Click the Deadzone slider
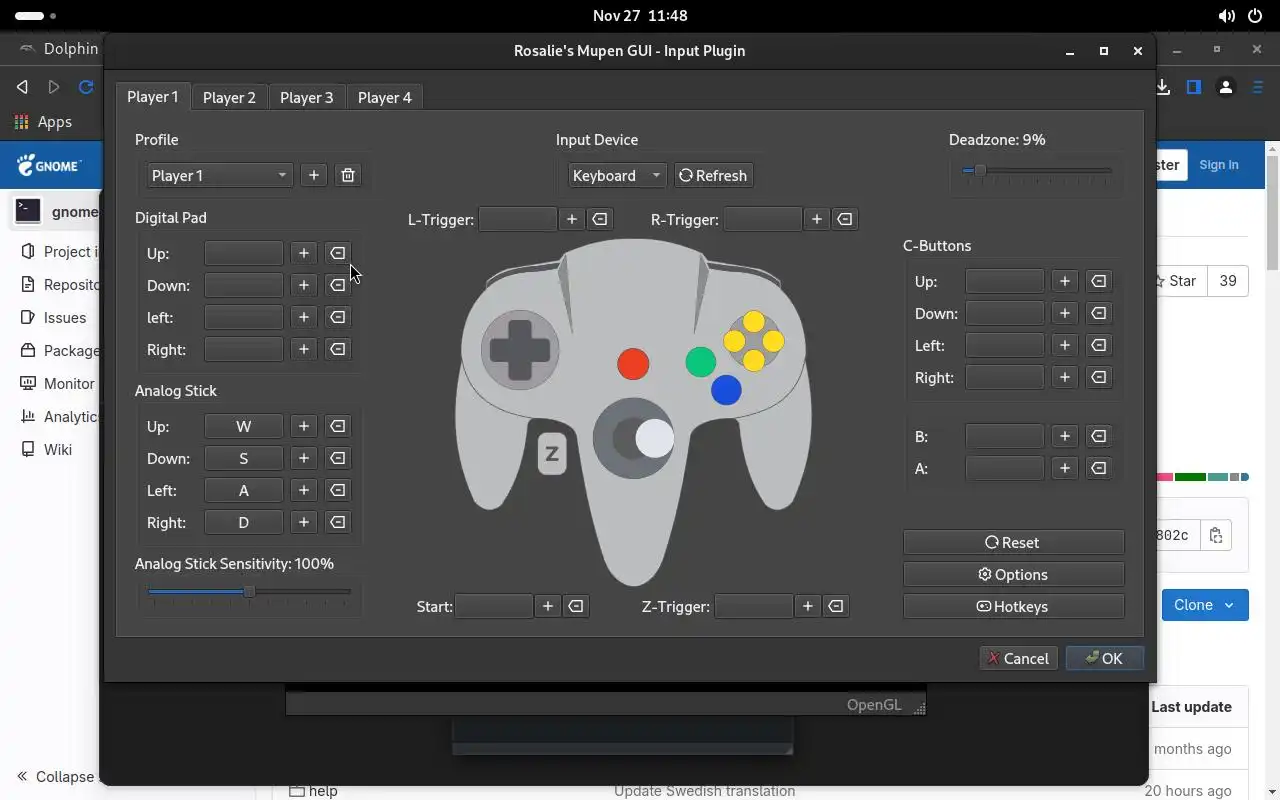 [x=1036, y=171]
